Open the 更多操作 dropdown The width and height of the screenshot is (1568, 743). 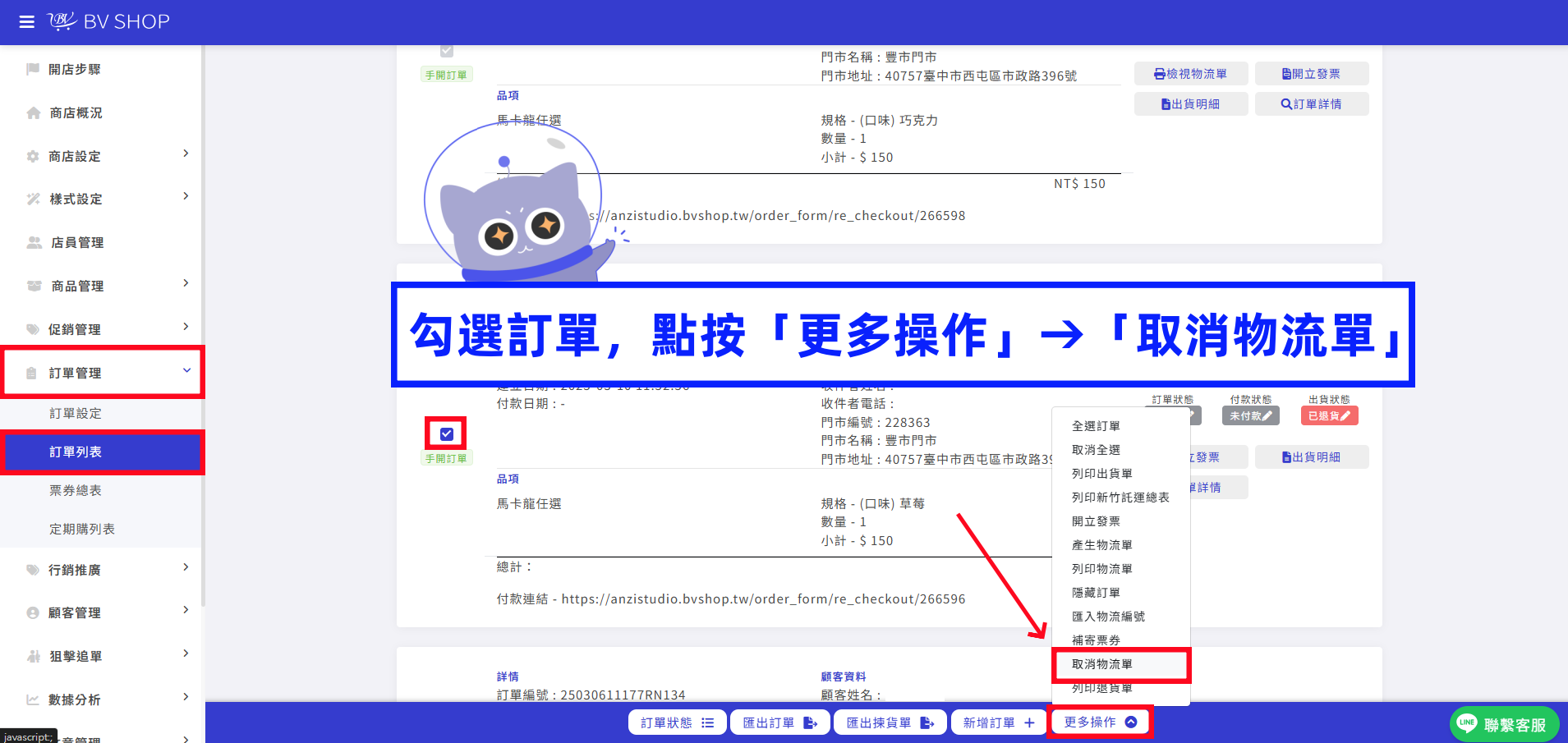1100,722
